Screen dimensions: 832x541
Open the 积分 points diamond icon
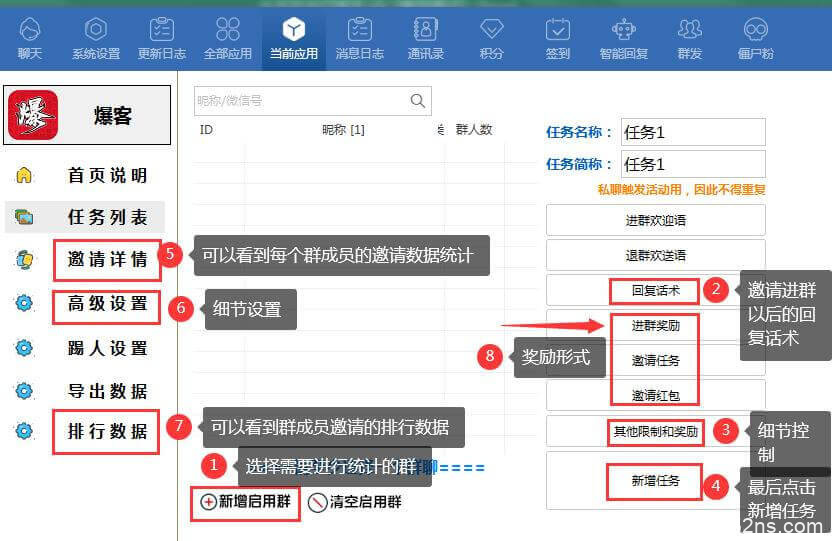[491, 30]
